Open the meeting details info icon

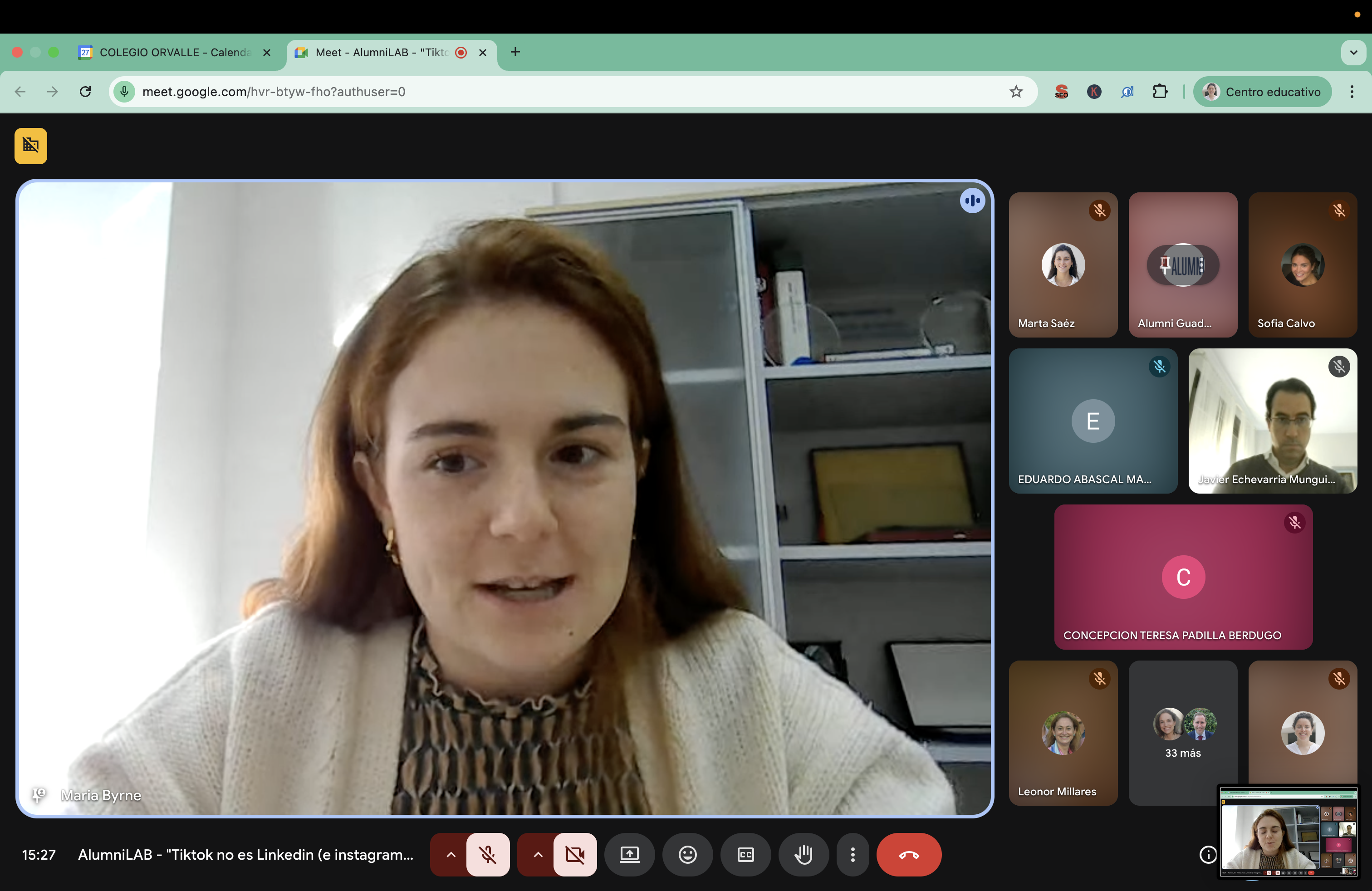1208,854
